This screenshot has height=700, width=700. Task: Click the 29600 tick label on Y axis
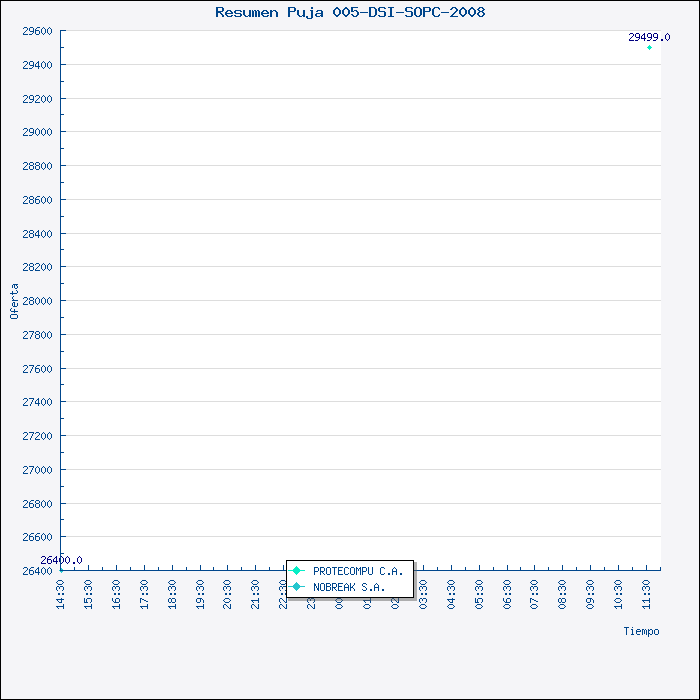(37, 31)
